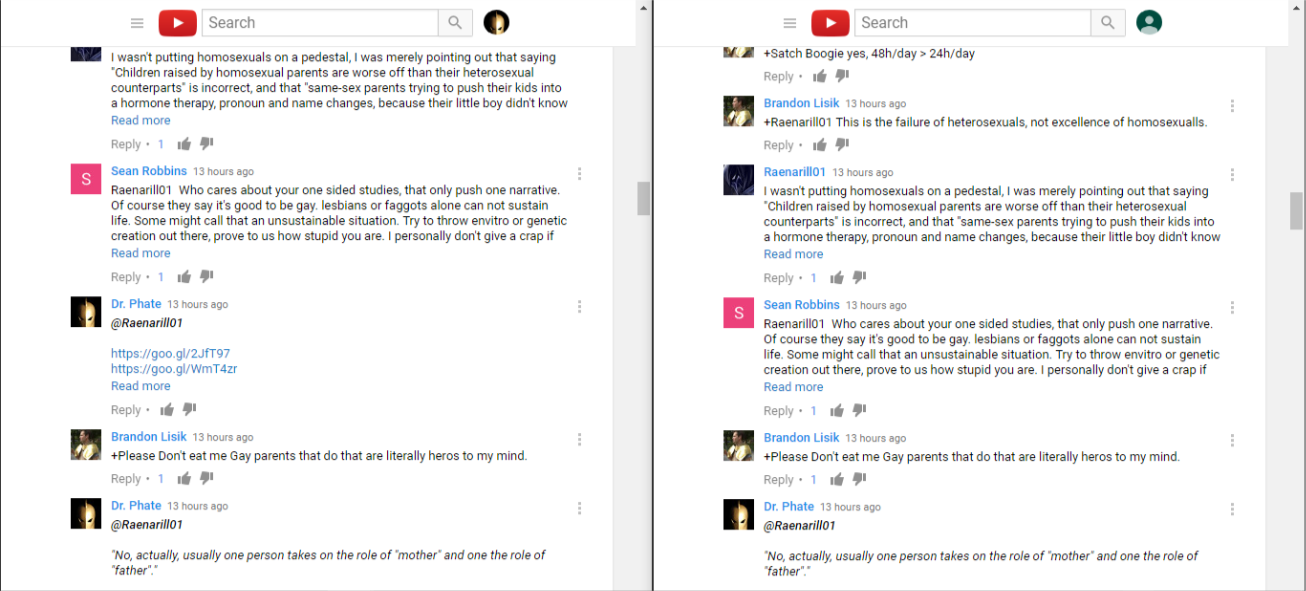Click the search magnifier button in left window
Viewport: 1306px width, 591px height.
point(454,23)
